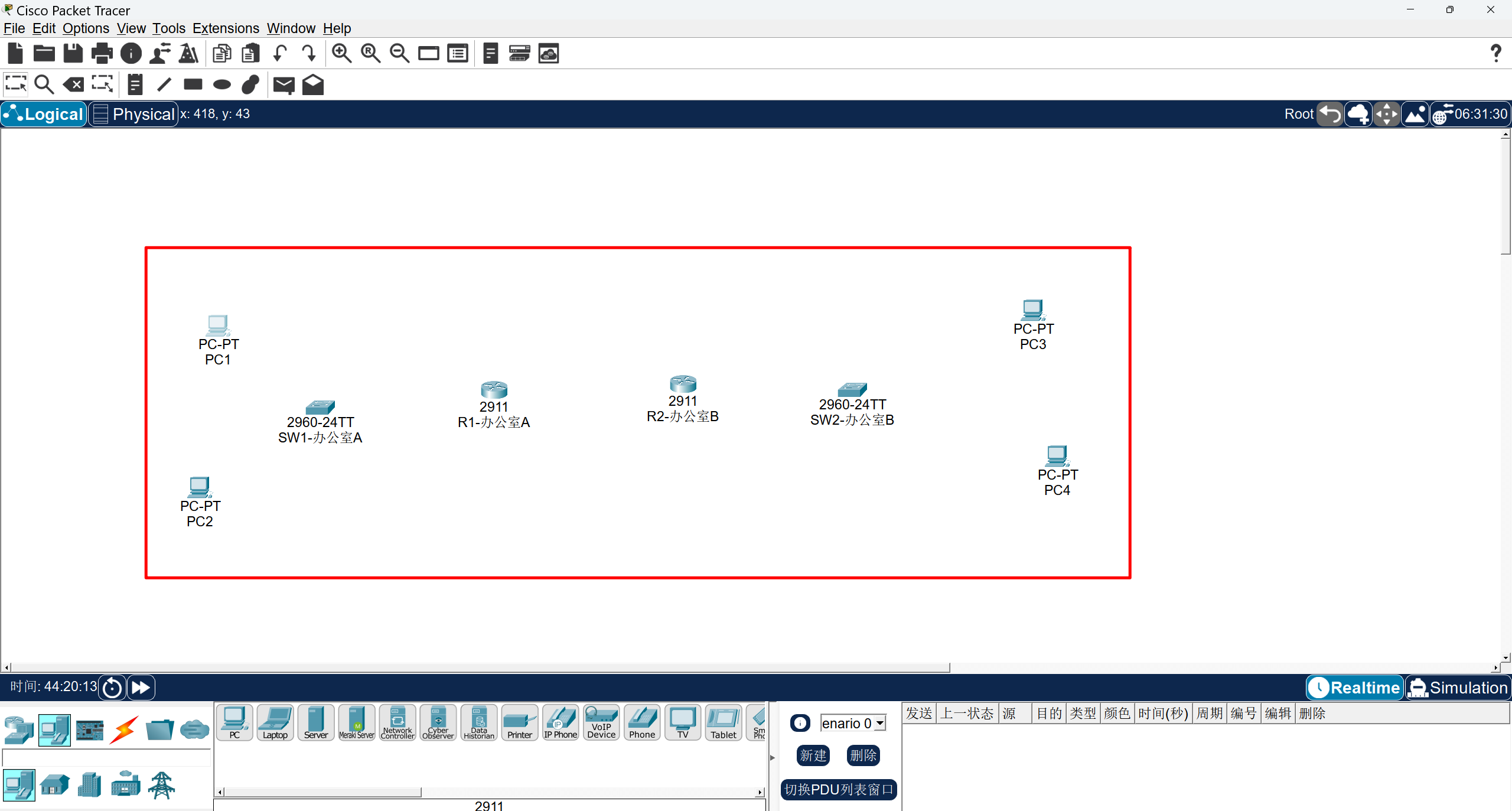
Task: Pick the Printer device from the list
Action: pos(520,722)
